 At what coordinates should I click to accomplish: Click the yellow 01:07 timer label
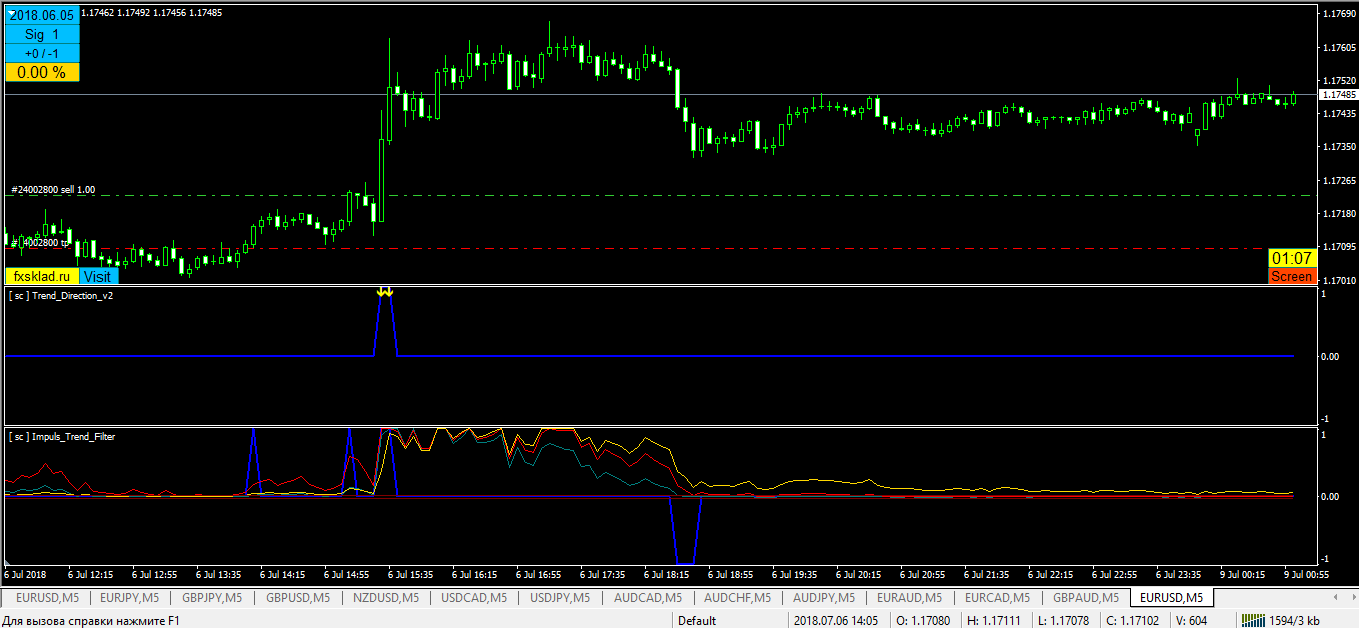coord(1292,258)
